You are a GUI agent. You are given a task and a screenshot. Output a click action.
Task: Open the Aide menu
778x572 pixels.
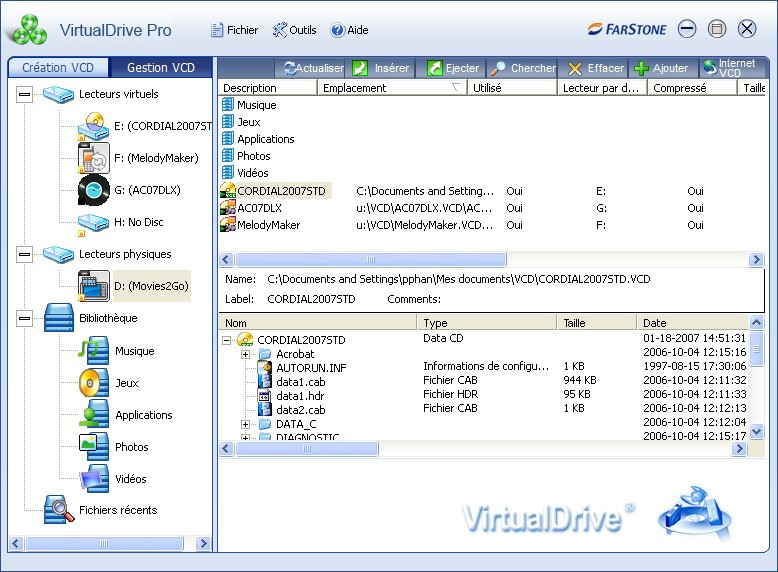350,30
